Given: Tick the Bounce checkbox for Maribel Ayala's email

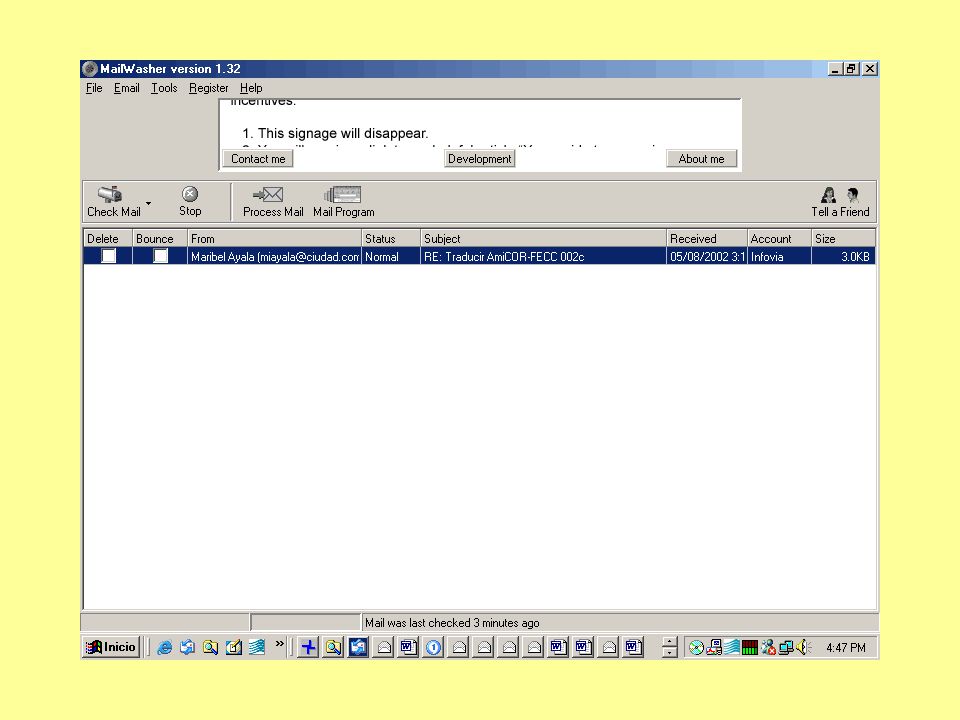Looking at the screenshot, I should [x=160, y=256].
